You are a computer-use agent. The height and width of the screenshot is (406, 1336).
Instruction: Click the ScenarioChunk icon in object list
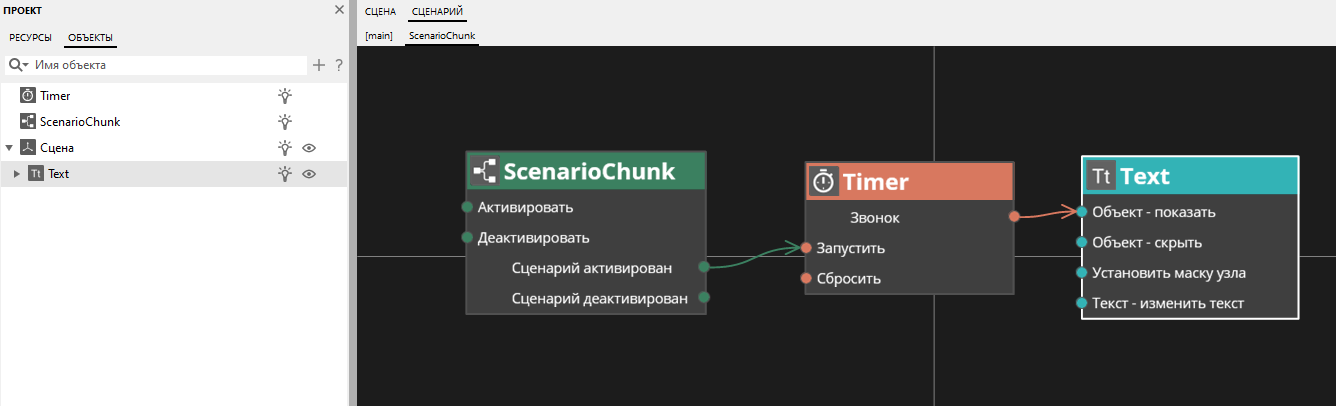pos(28,122)
